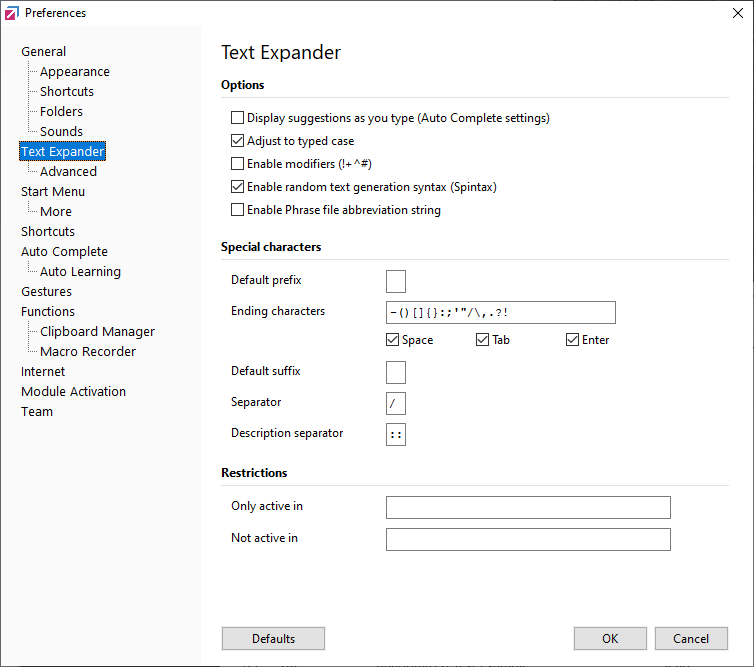The image size is (754, 667).
Task: Click the Ending characters text field
Action: coord(500,313)
